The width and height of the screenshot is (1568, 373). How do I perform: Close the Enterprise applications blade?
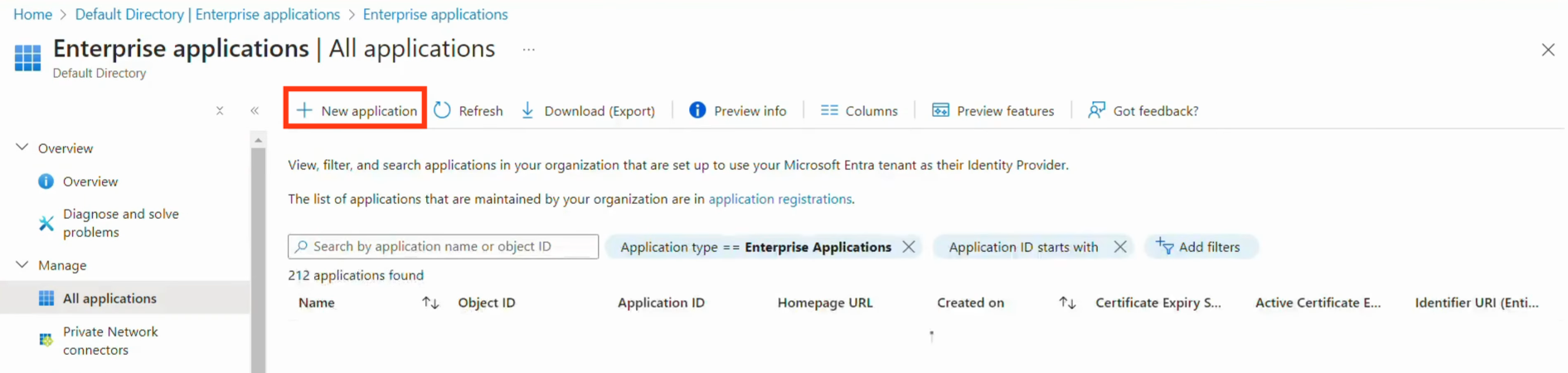pos(1548,50)
